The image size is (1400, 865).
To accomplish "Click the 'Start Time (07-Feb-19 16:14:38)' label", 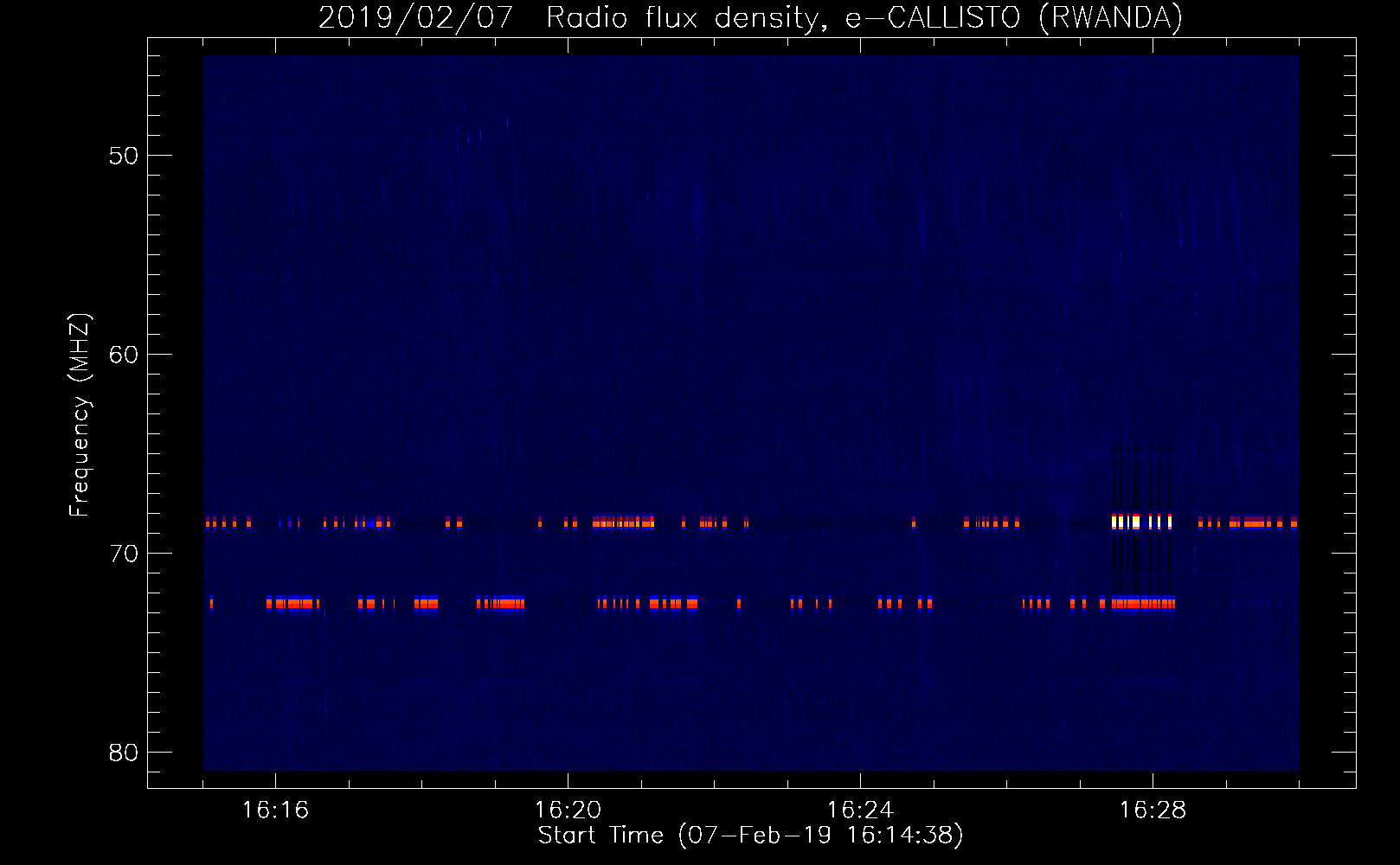I will click(x=750, y=835).
